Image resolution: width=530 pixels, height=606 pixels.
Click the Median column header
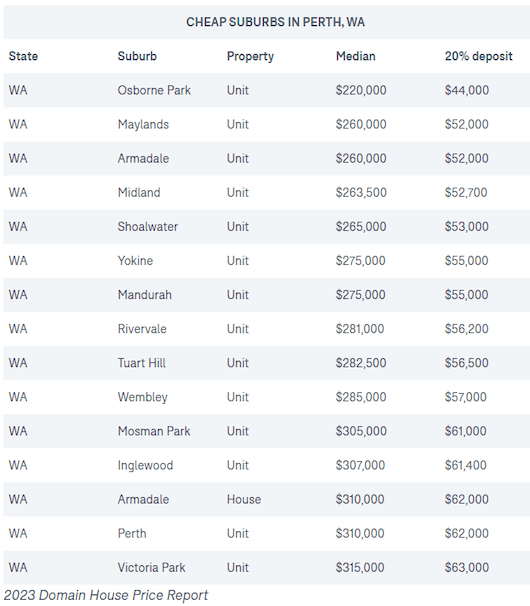355,56
